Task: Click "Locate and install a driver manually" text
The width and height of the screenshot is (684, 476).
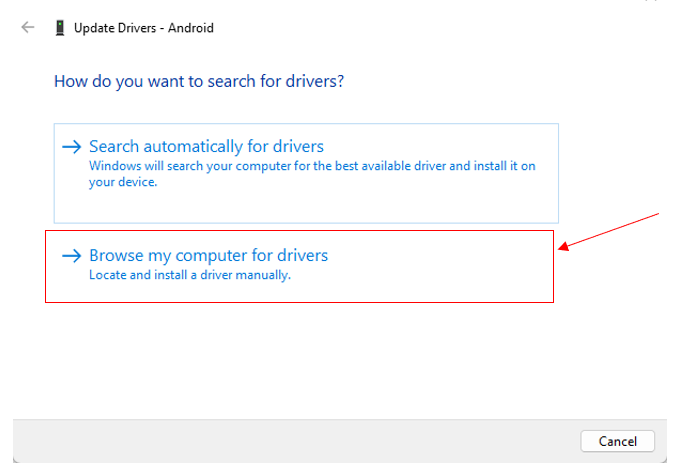Action: tap(190, 275)
